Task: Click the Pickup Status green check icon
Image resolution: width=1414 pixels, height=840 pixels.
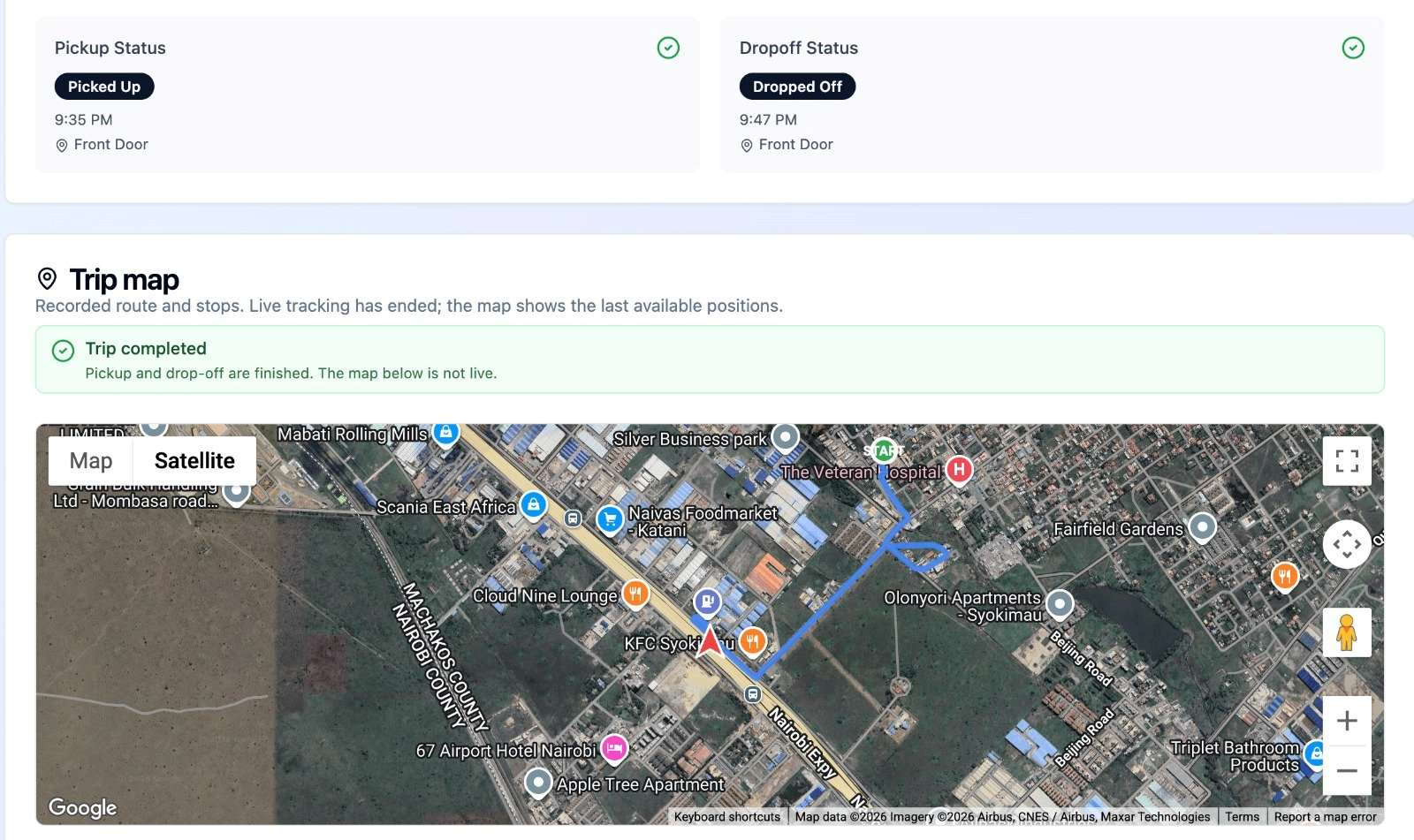Action: (668, 48)
